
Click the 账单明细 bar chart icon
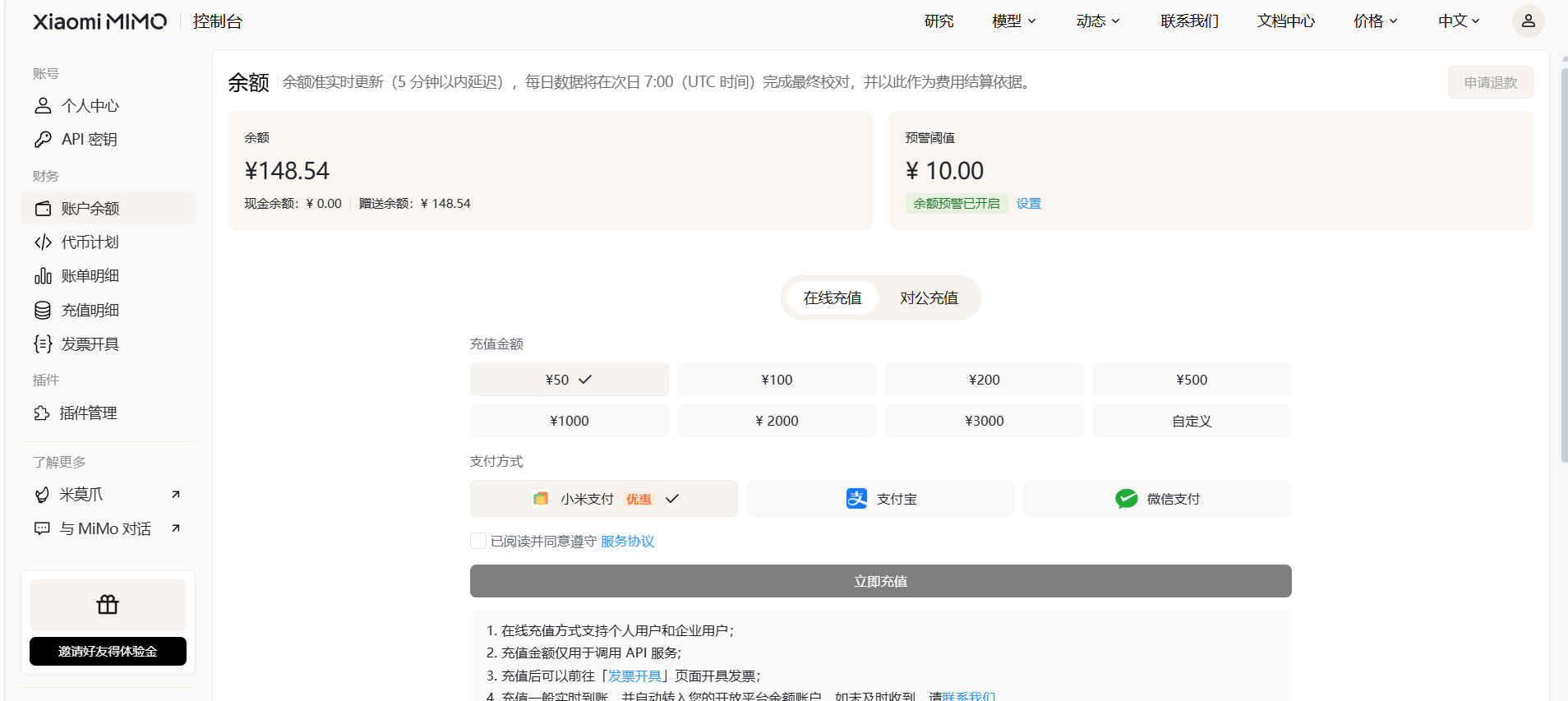click(43, 275)
